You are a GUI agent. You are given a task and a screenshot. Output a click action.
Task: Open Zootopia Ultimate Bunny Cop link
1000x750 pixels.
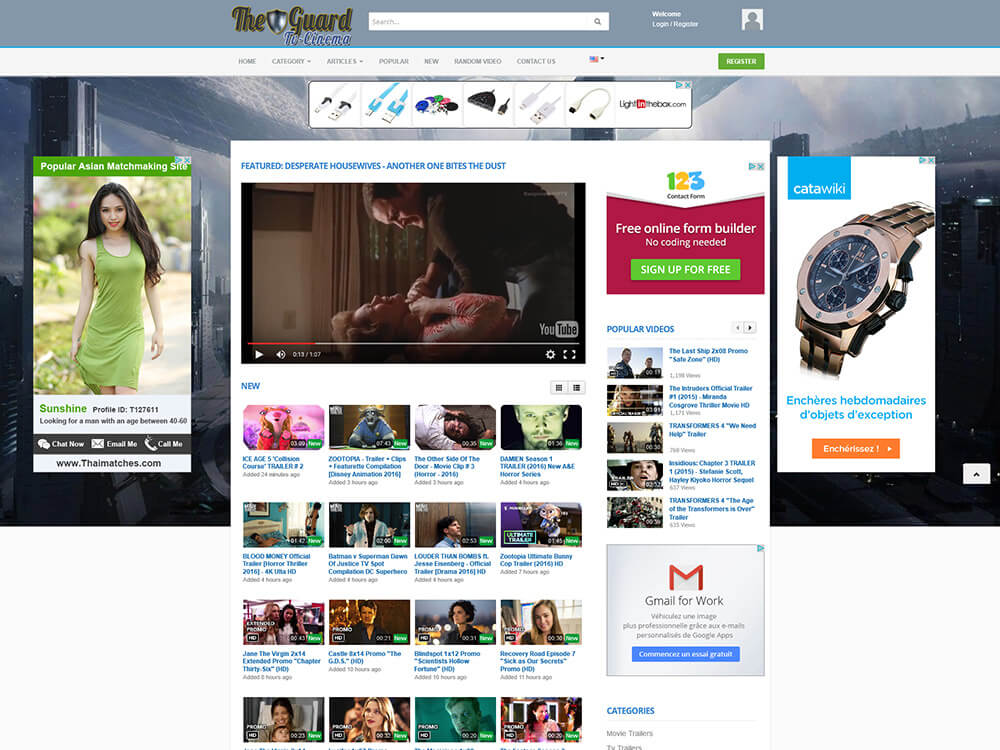point(536,560)
